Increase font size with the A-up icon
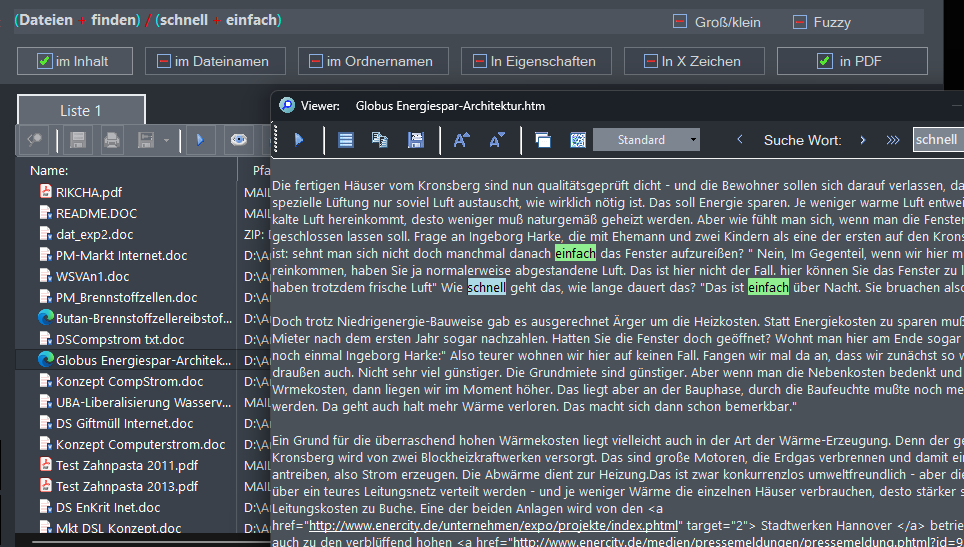The height and width of the screenshot is (547, 964). coord(461,140)
